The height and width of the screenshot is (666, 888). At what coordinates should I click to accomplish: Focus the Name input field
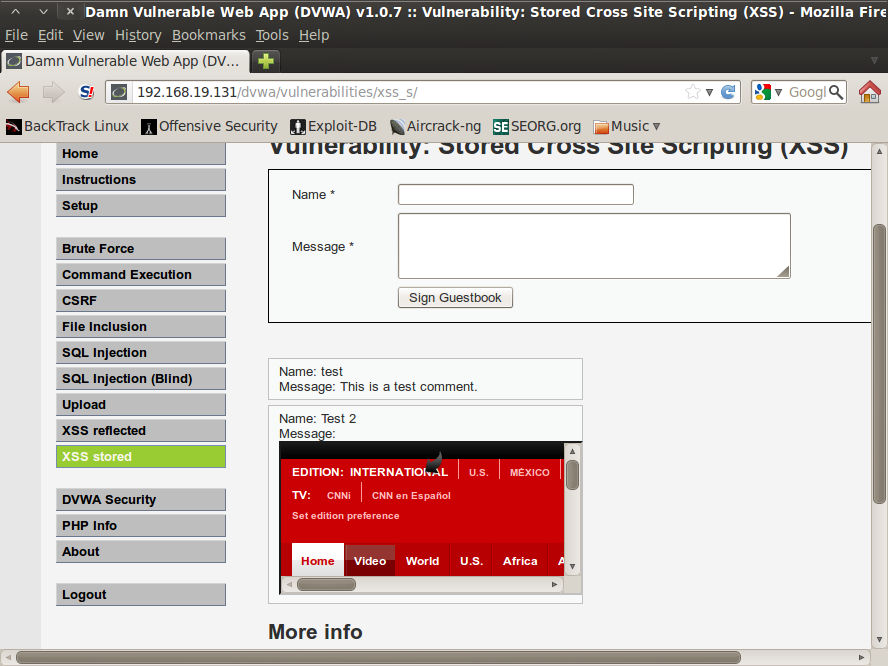(515, 194)
